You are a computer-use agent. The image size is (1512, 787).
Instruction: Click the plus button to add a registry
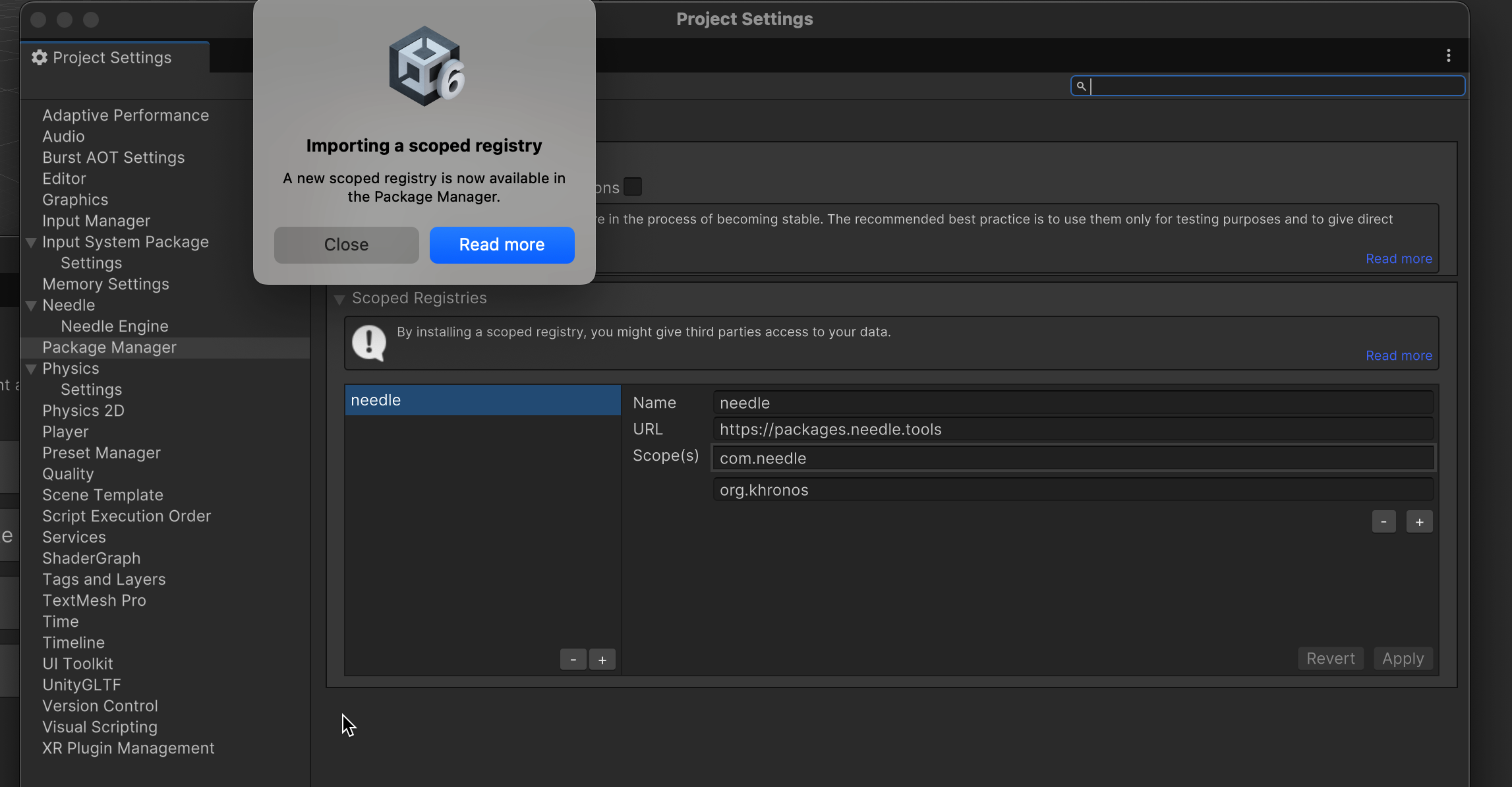pos(602,660)
